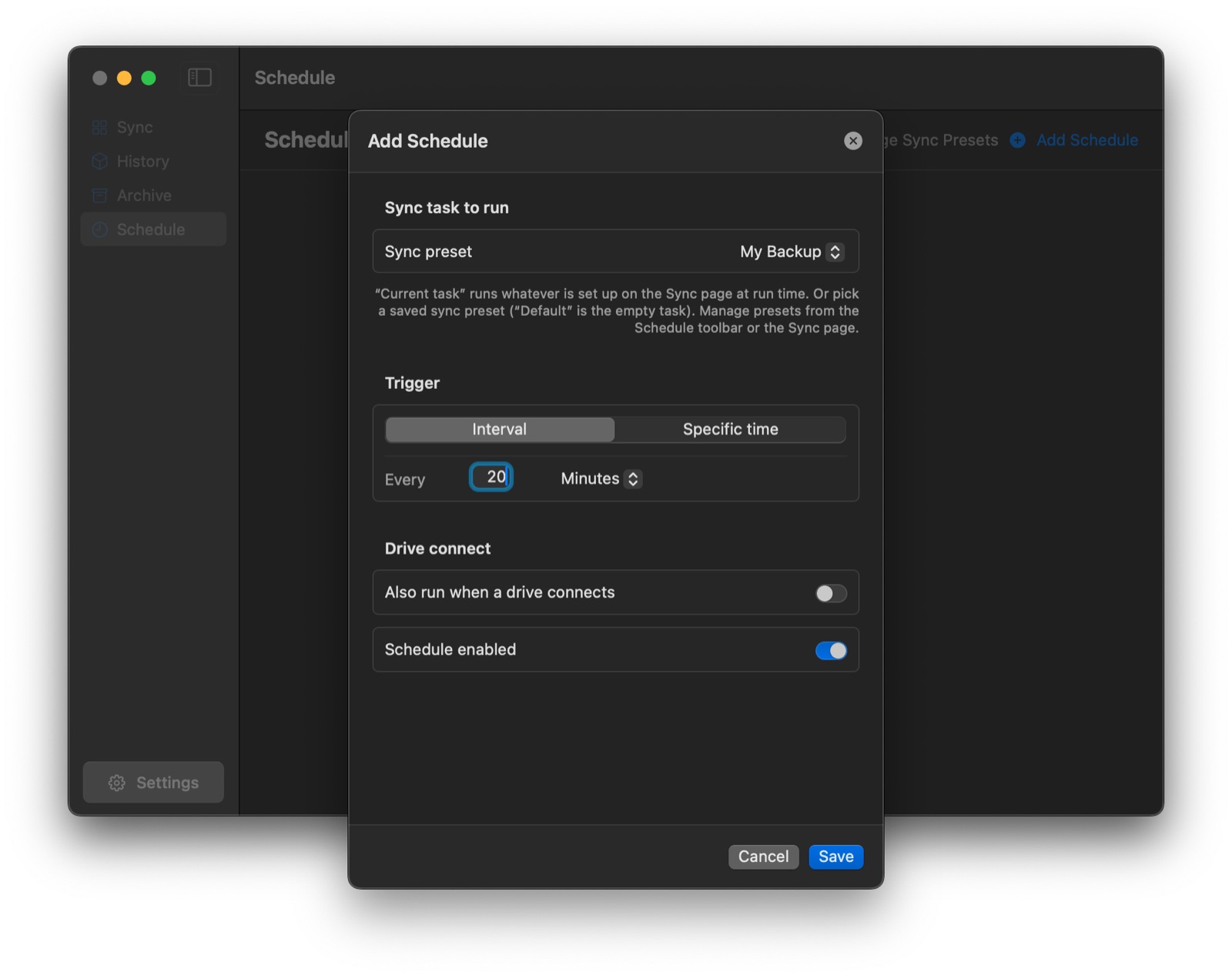Click the Drive connect section heading
The width and height of the screenshot is (1232, 979).
[x=437, y=548]
